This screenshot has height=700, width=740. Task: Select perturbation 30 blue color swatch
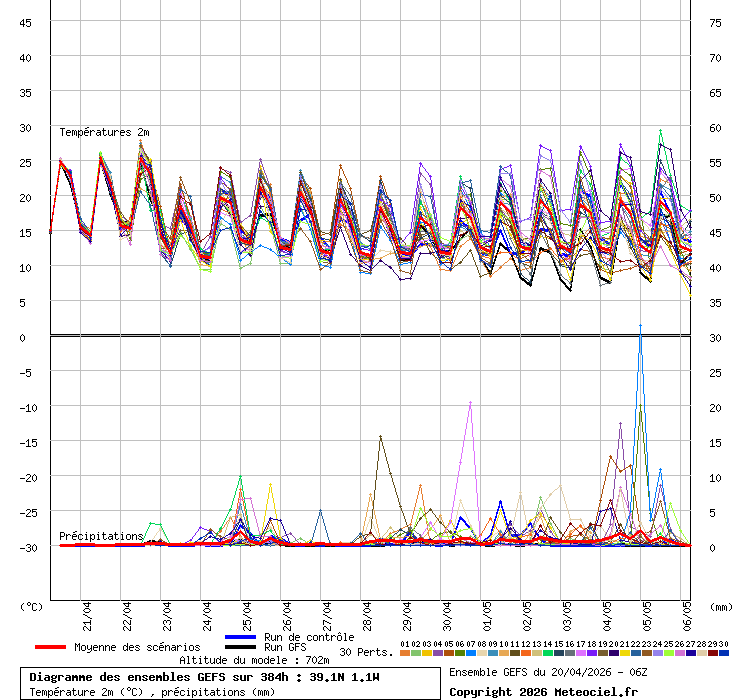click(724, 653)
